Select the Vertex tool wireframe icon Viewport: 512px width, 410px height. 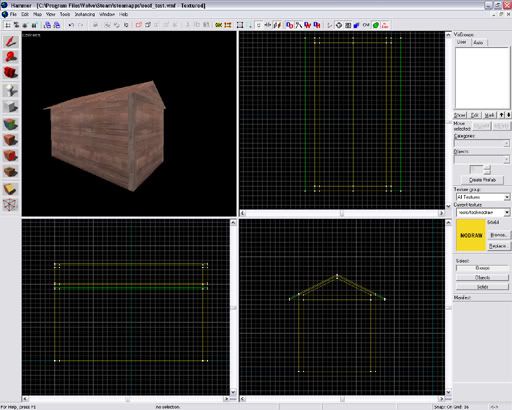[11, 205]
